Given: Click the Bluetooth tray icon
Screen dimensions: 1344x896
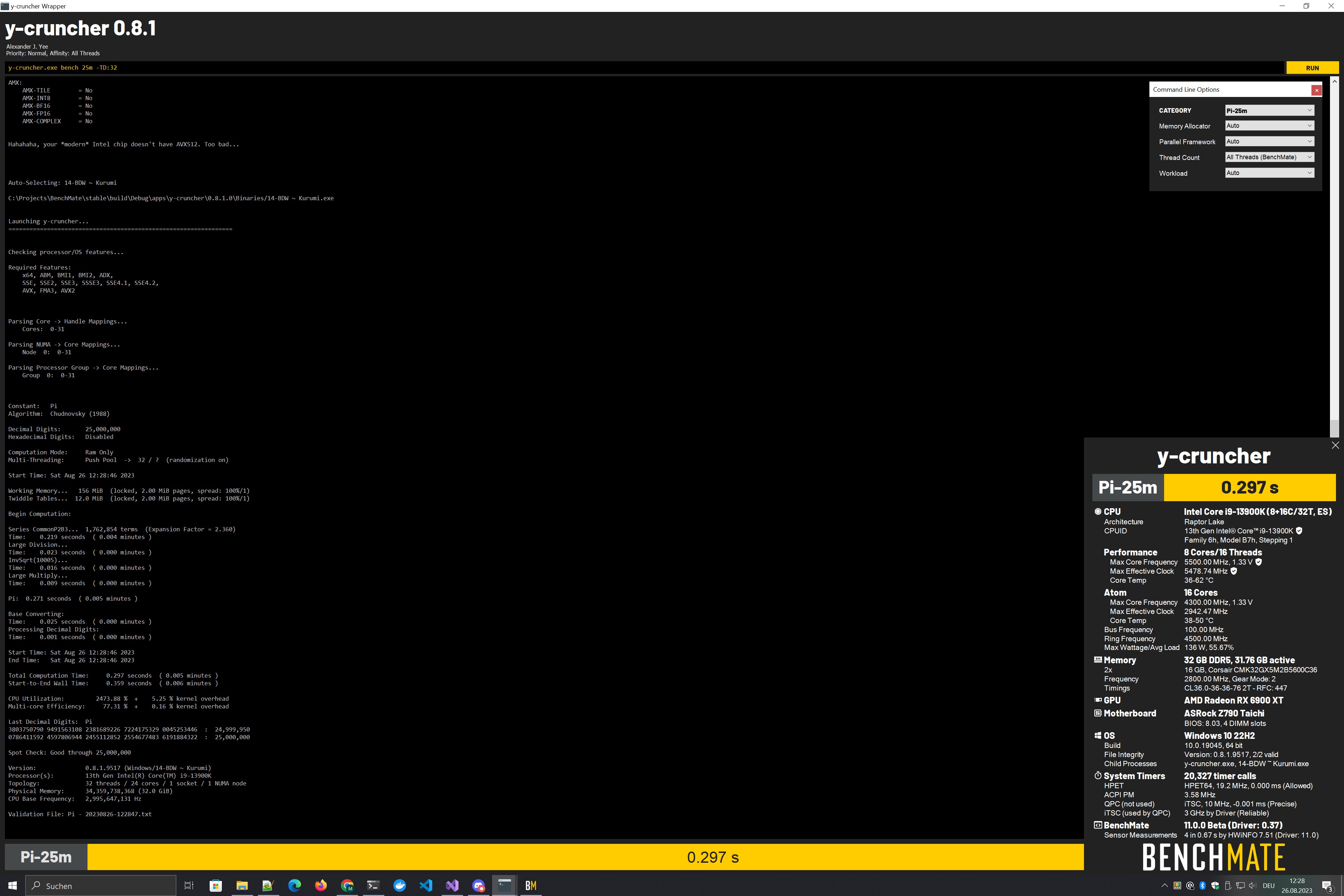Looking at the screenshot, I should (1202, 886).
